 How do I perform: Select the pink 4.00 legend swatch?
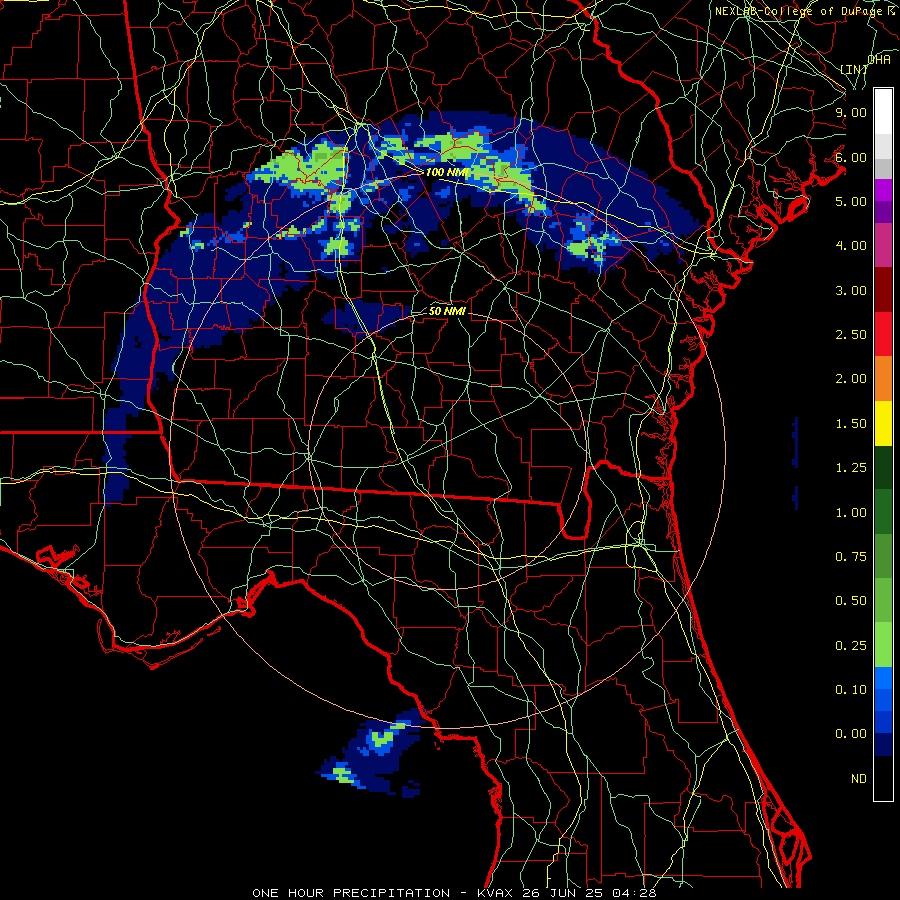[883, 245]
